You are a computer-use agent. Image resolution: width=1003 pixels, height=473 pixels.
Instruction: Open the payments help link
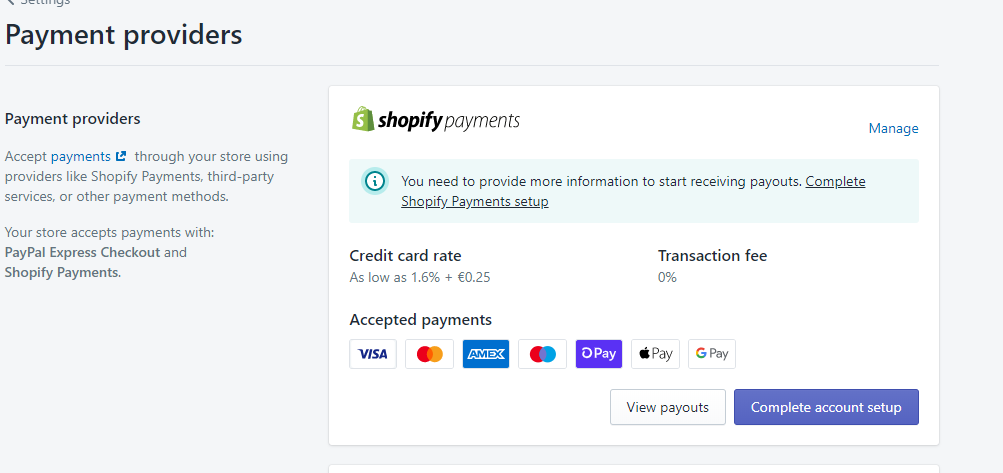point(81,157)
